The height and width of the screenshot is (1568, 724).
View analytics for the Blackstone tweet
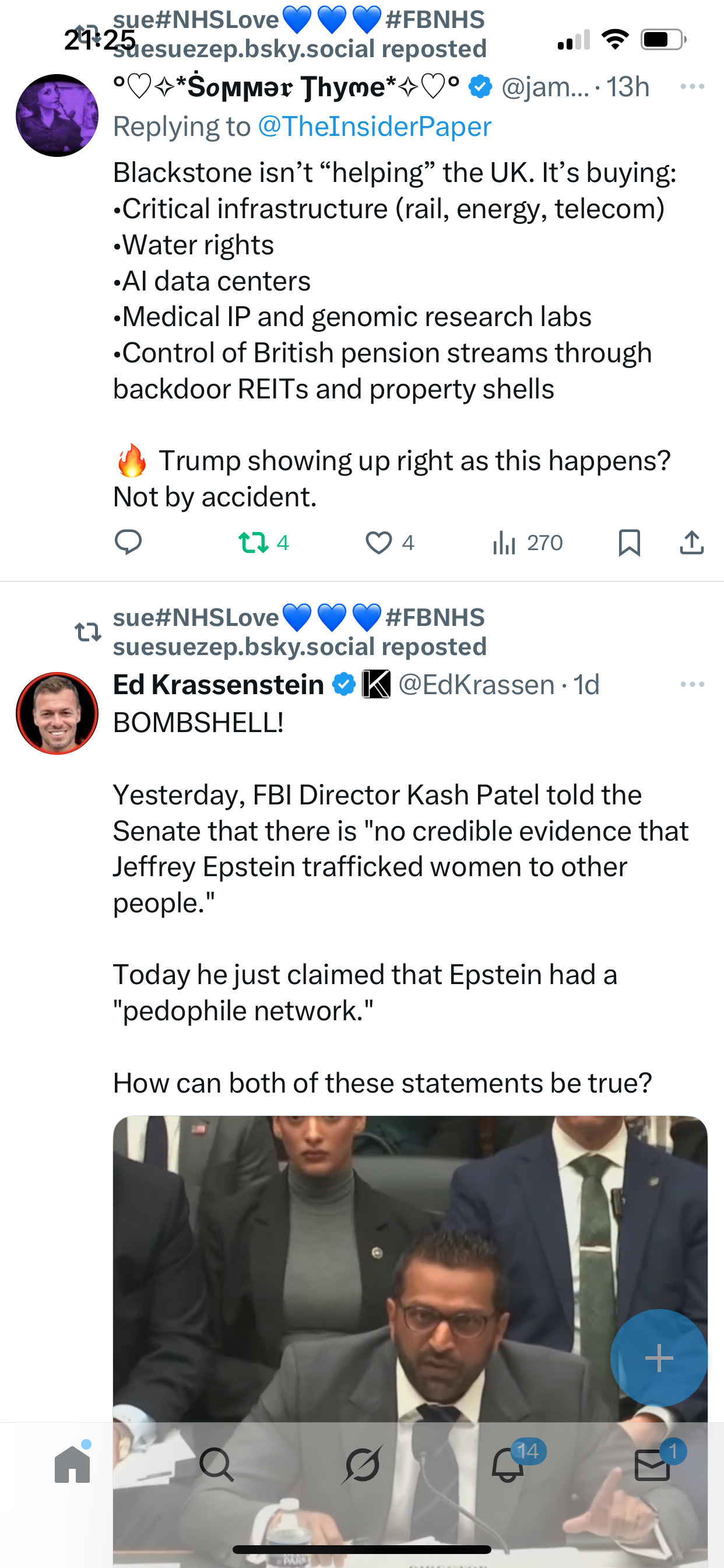click(x=505, y=542)
